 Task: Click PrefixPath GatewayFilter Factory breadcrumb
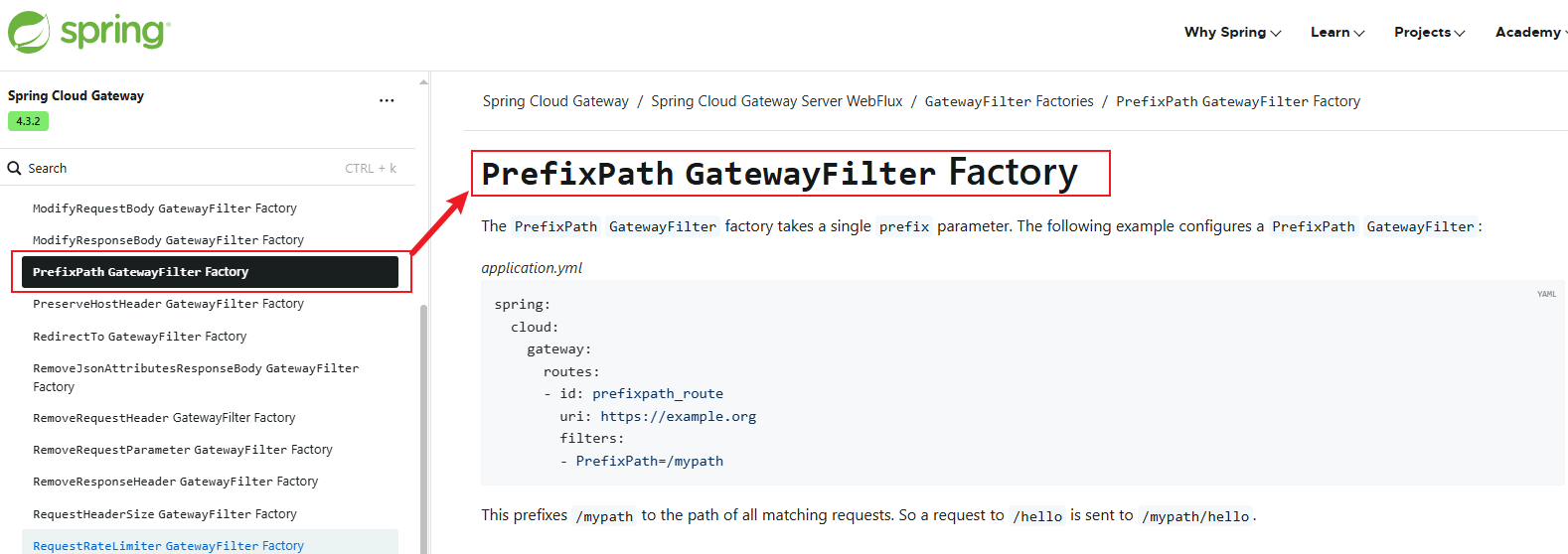click(1238, 101)
